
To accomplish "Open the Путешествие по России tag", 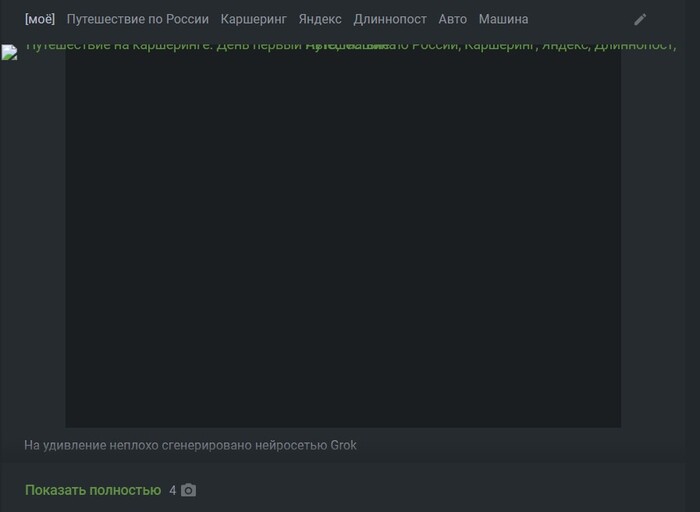I will point(138,19).
